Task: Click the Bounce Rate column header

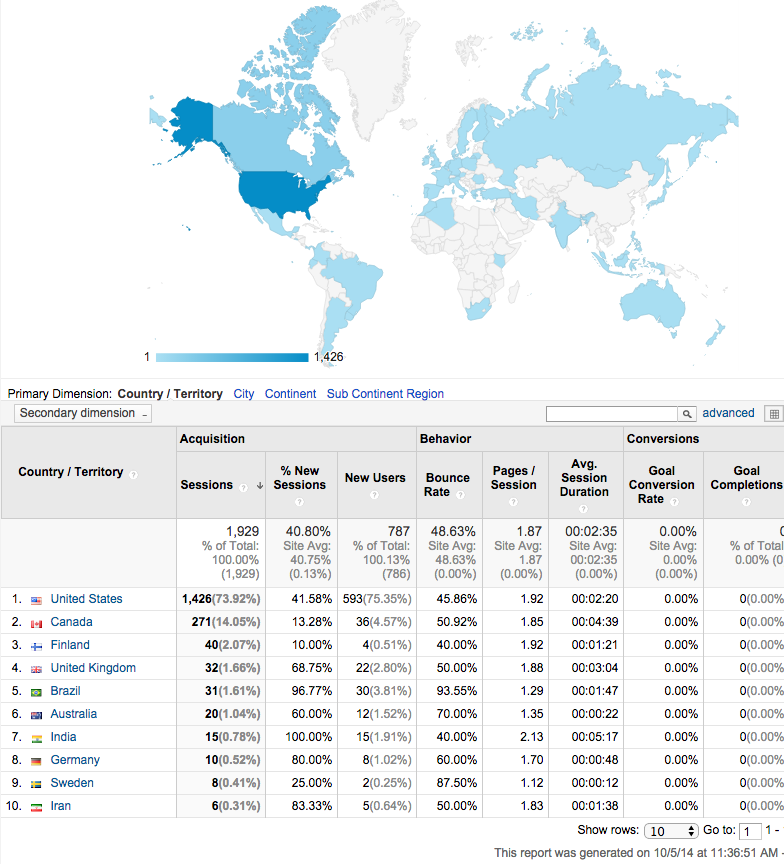Action: tap(450, 485)
